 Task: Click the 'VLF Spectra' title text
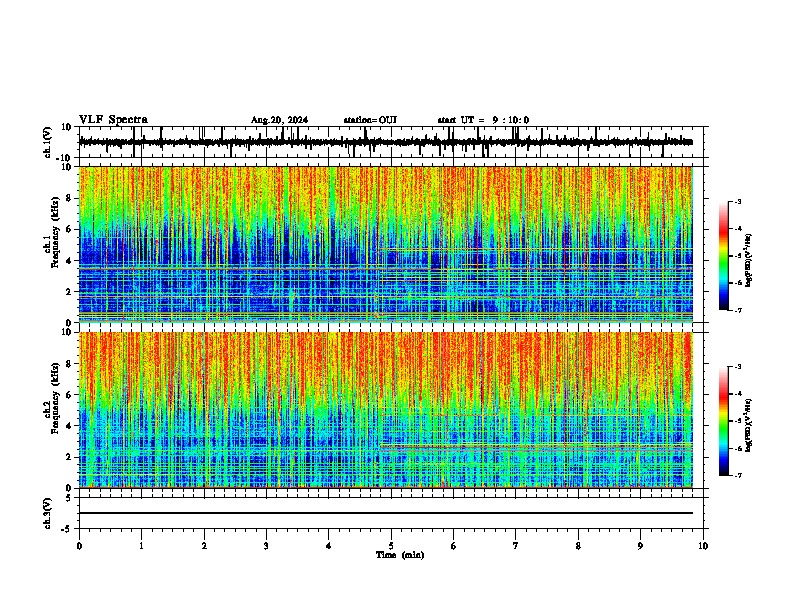(x=113, y=120)
